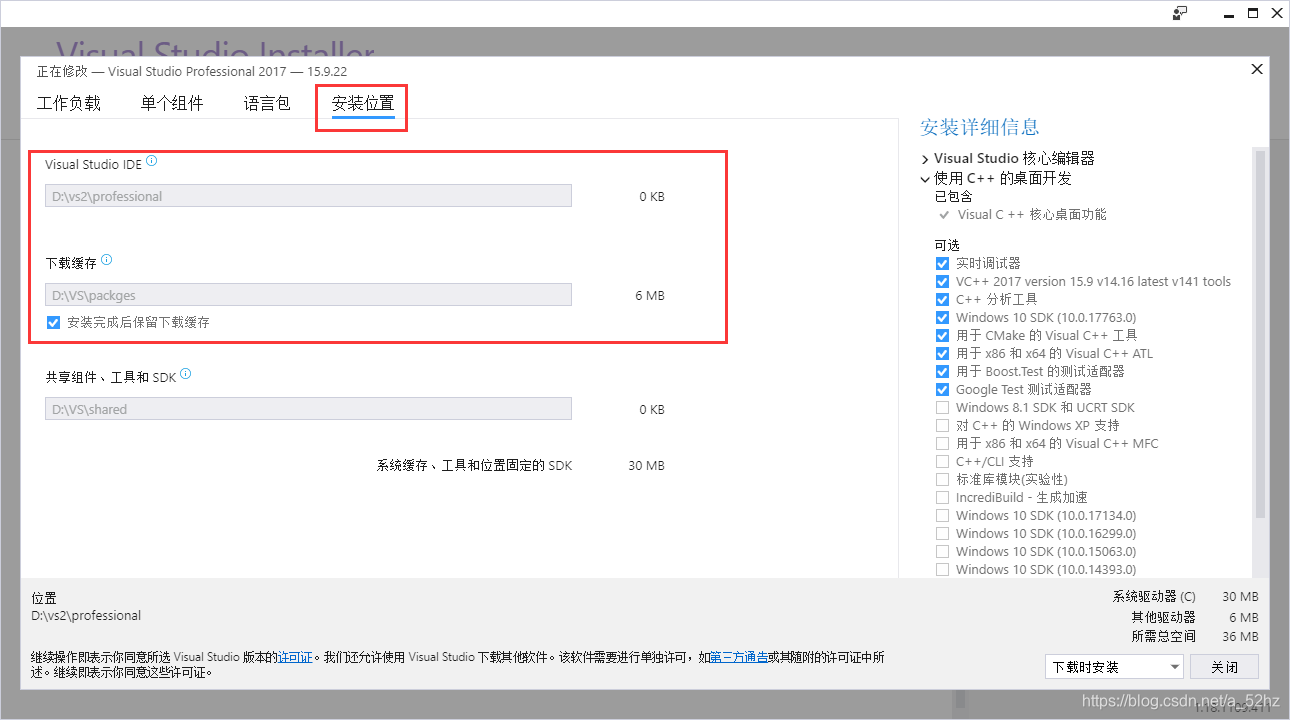Uncheck VC++ 2017 version 15.9 v141 tools
Viewport: 1290px width, 720px height.
pyautogui.click(x=942, y=281)
